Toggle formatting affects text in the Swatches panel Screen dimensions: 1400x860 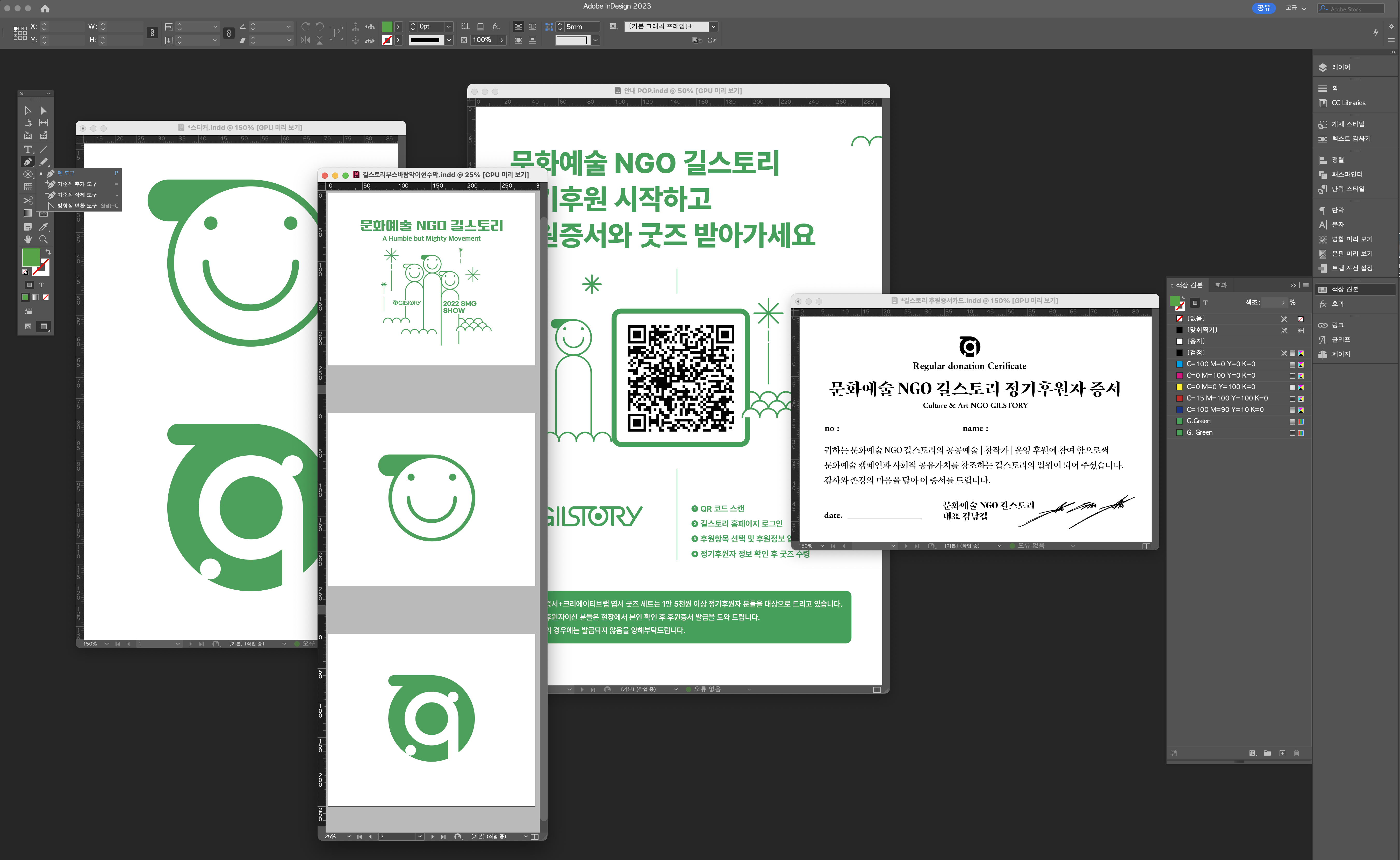1205,303
